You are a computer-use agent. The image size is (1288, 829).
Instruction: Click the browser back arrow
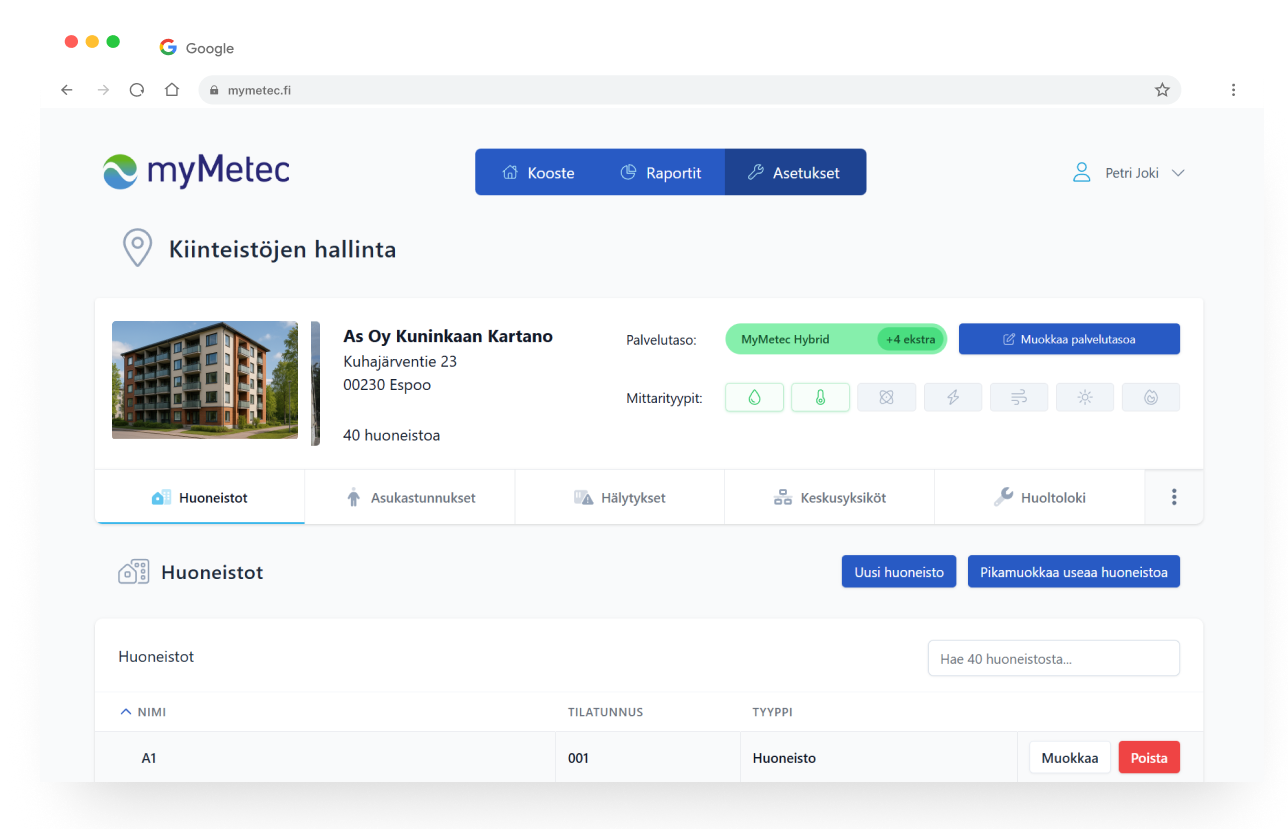point(67,90)
